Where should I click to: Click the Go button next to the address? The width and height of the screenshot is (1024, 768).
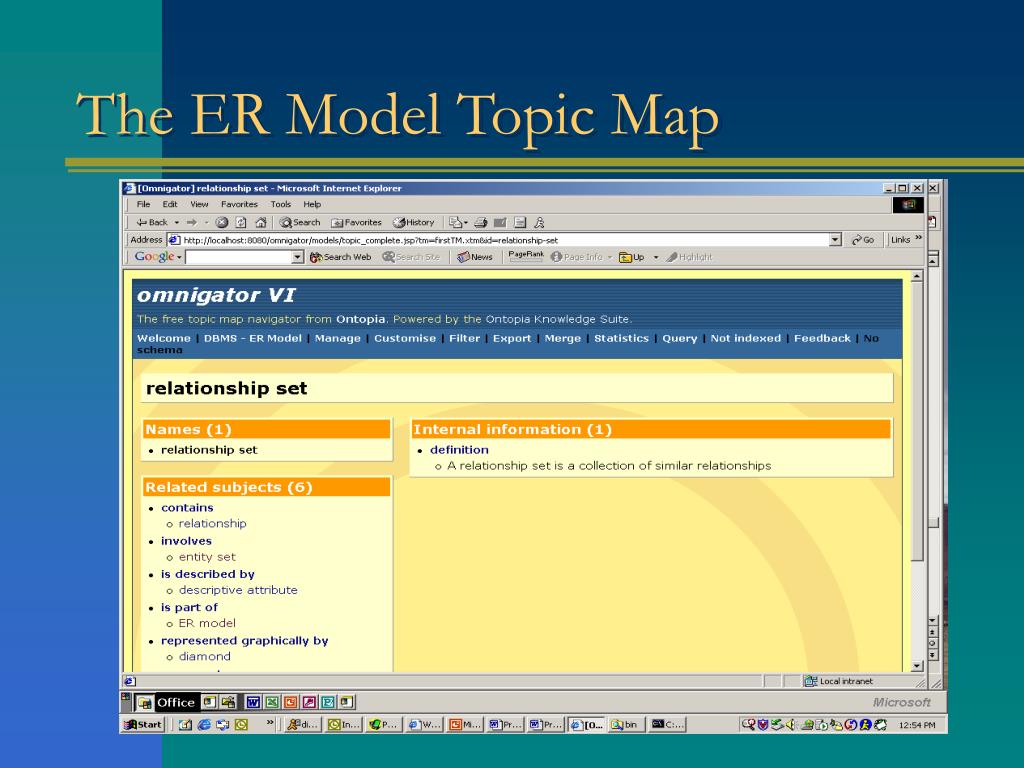coord(863,240)
